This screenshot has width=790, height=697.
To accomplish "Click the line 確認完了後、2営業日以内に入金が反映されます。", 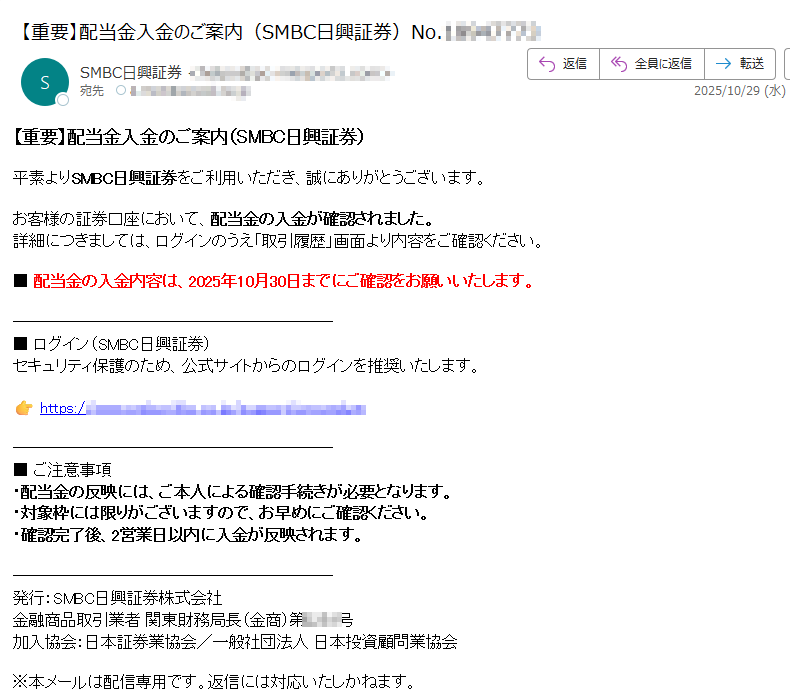I will (187, 535).
